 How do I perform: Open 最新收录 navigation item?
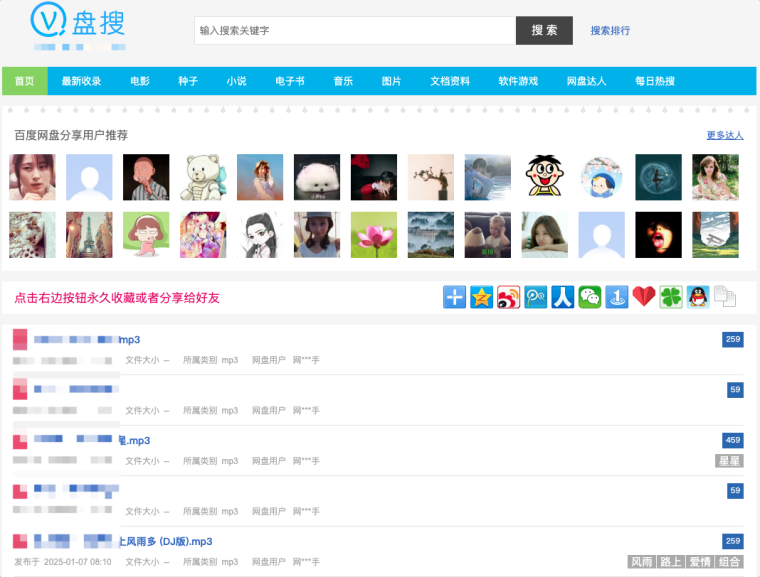[x=81, y=81]
